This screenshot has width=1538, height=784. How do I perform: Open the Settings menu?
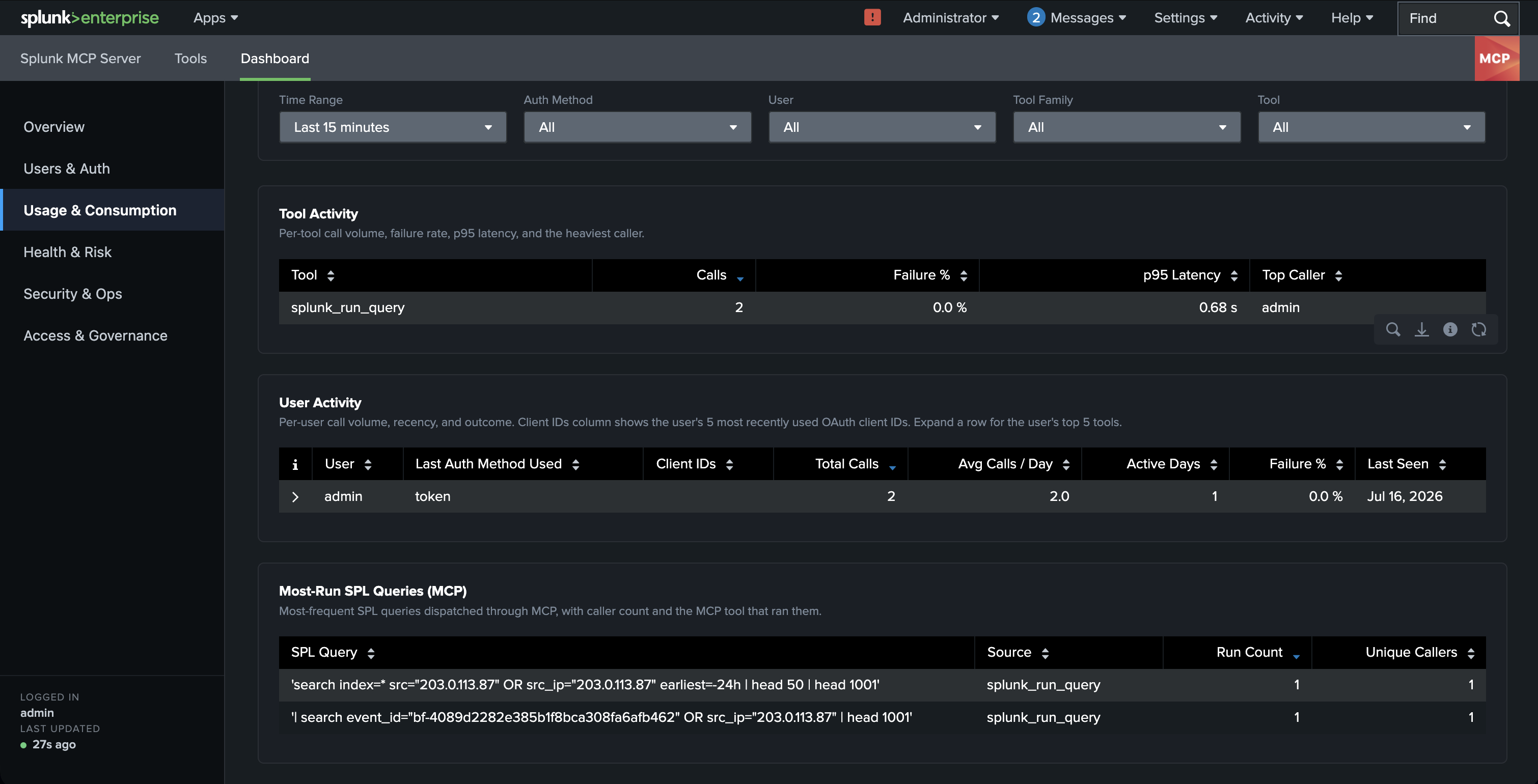pyautogui.click(x=1185, y=18)
